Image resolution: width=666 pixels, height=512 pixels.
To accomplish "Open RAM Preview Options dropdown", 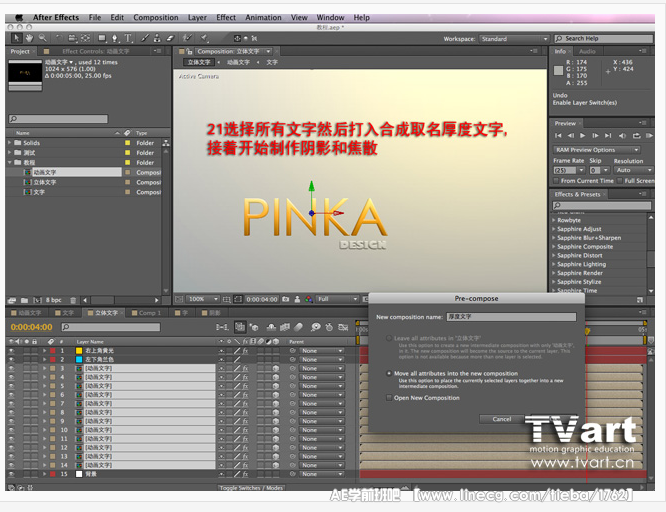I will tap(597, 150).
